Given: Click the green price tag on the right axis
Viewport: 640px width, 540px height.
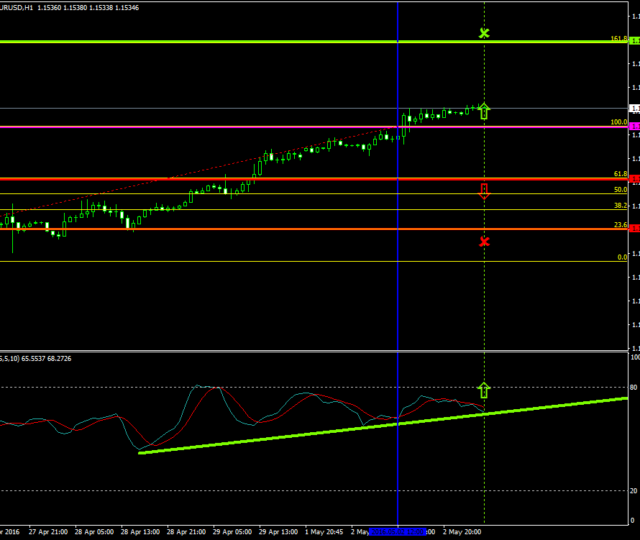Looking at the screenshot, I should (x=634, y=41).
